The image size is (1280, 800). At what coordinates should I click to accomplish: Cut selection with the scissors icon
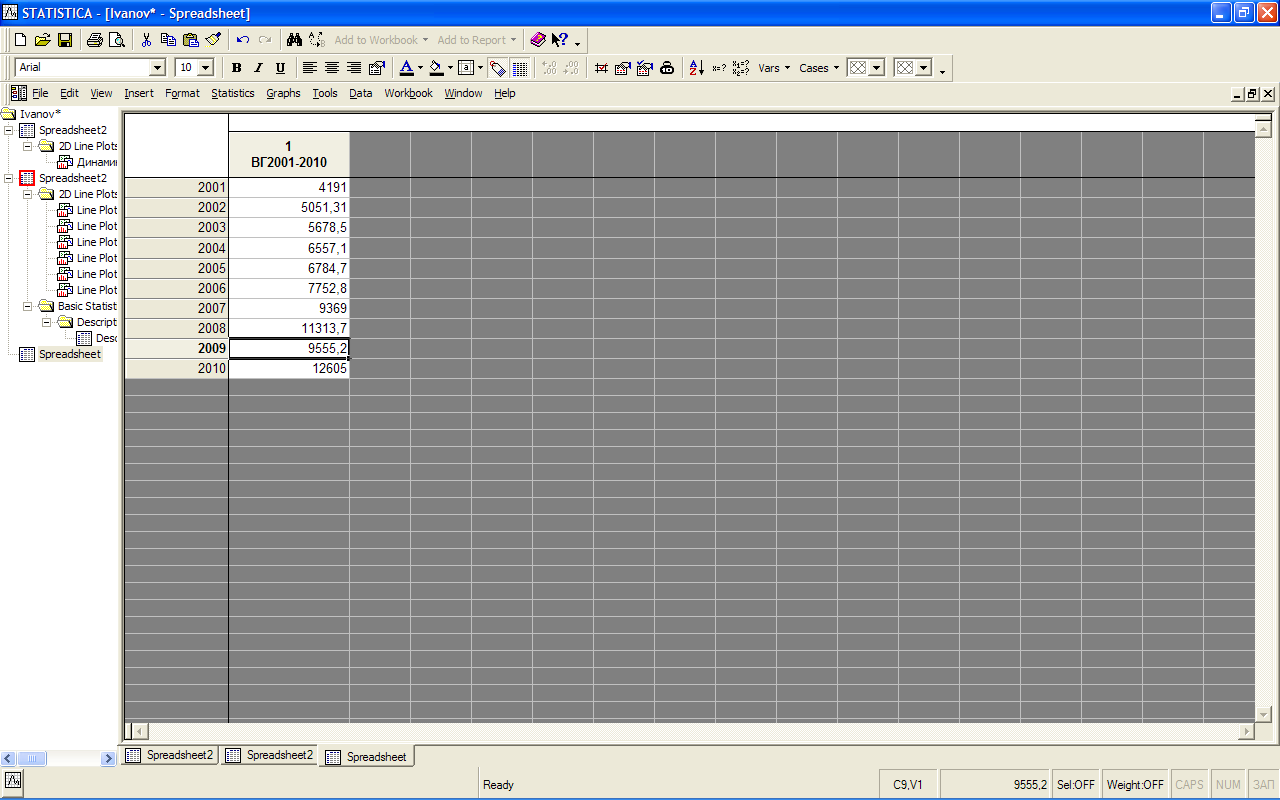tap(146, 40)
